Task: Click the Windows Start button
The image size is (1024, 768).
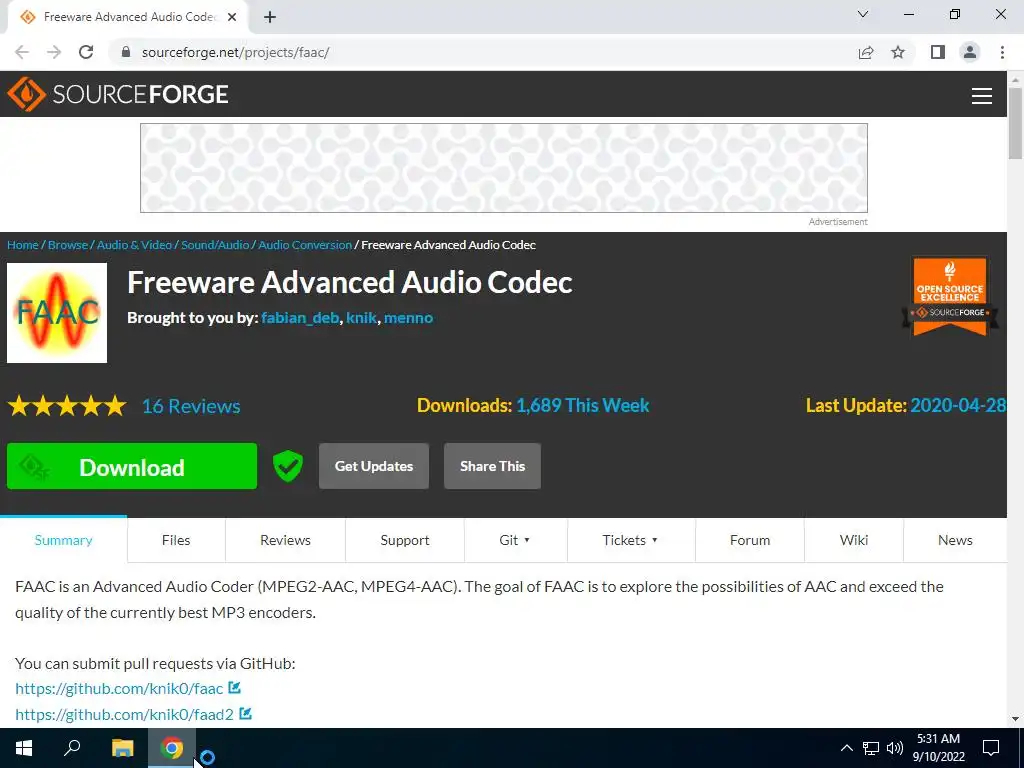Action: coord(24,748)
